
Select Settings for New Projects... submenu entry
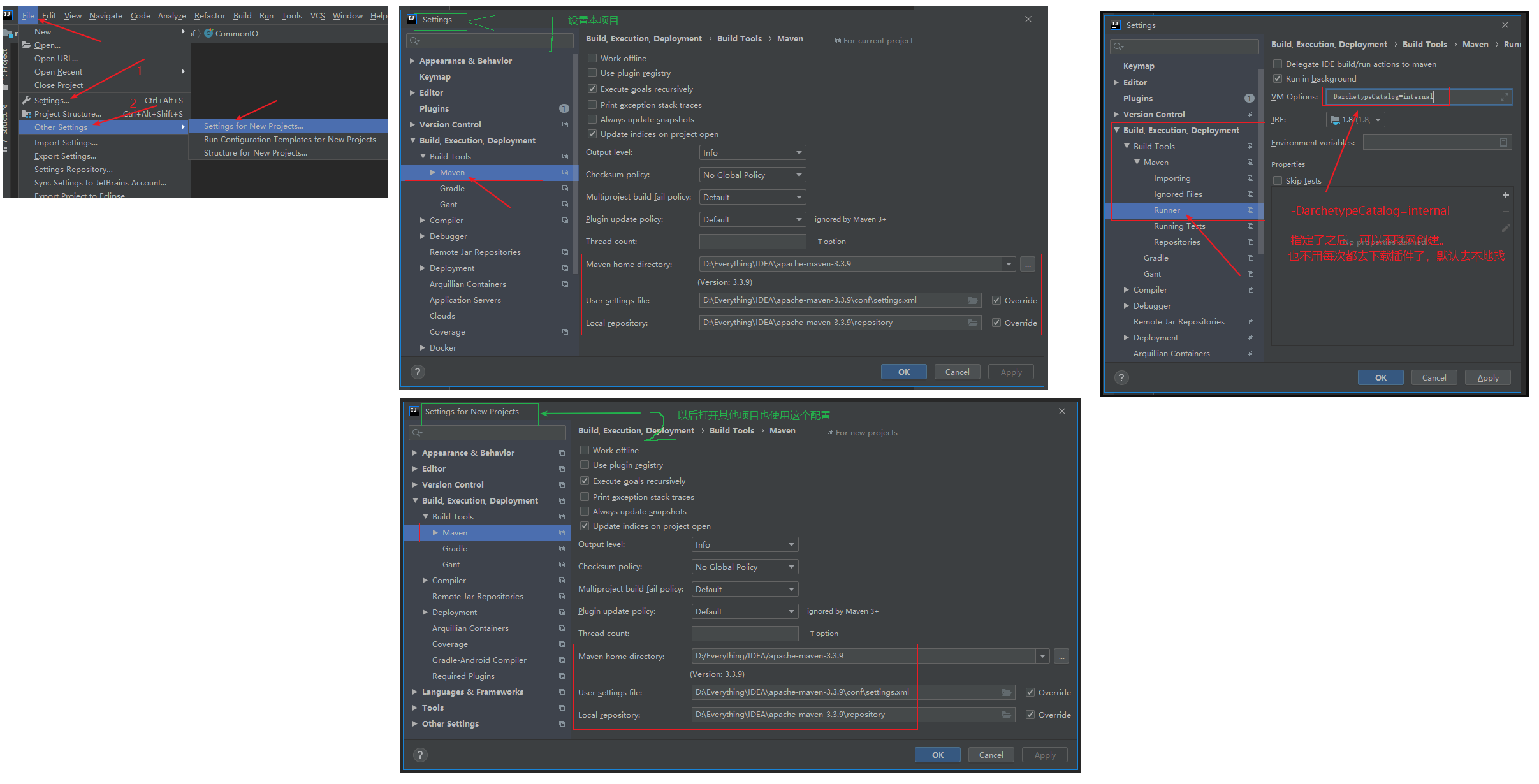coord(254,126)
